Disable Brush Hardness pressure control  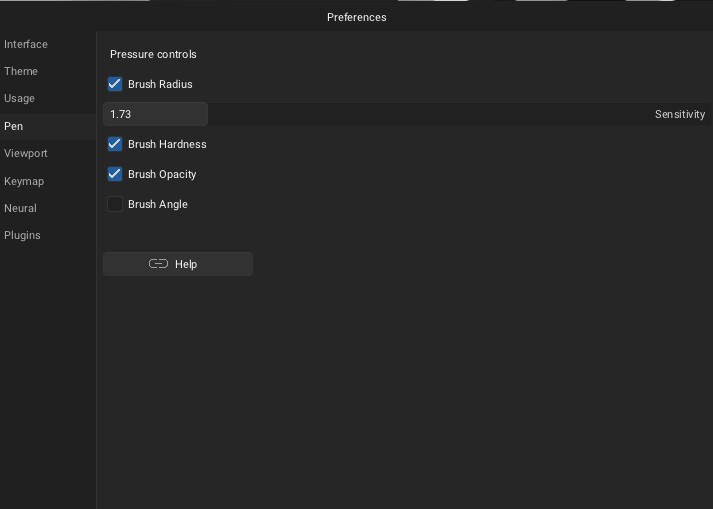115,144
